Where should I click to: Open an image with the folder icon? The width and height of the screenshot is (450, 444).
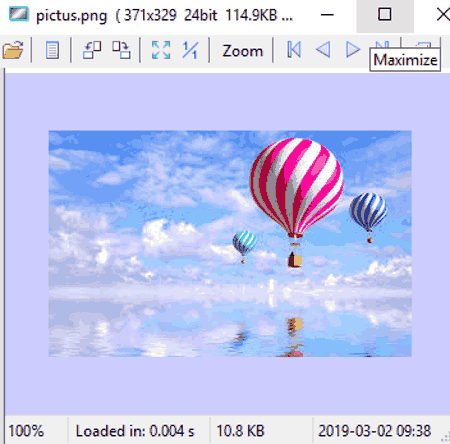point(13,50)
